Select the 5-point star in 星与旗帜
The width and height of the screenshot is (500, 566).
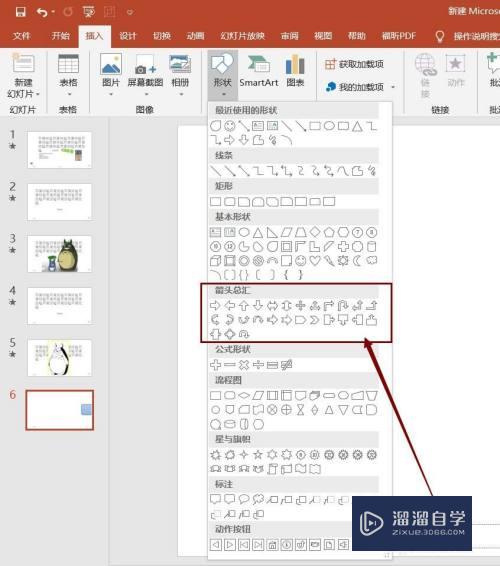click(x=258, y=454)
